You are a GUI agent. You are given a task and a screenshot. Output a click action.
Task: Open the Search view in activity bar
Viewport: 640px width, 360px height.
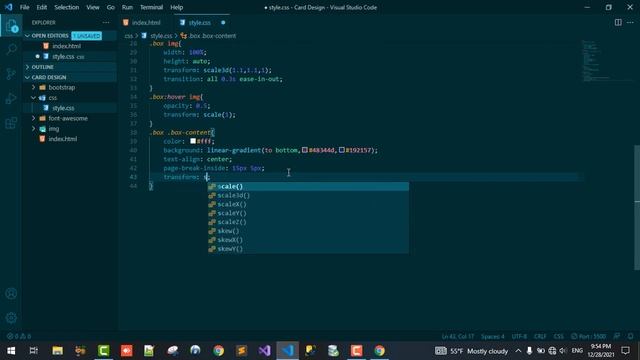(x=11, y=49)
